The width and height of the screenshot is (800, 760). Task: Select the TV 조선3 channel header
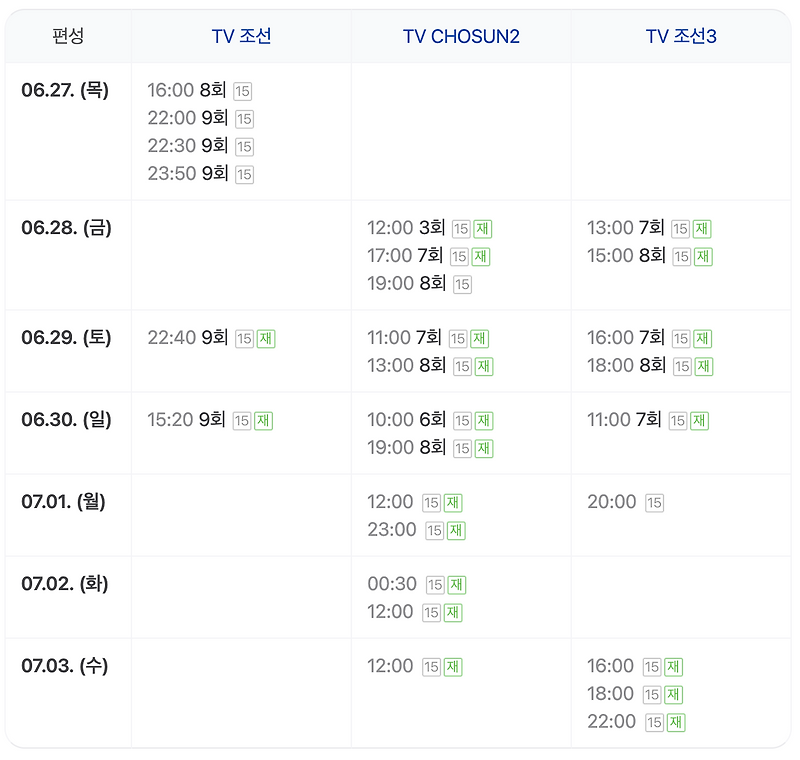pyautogui.click(x=681, y=37)
